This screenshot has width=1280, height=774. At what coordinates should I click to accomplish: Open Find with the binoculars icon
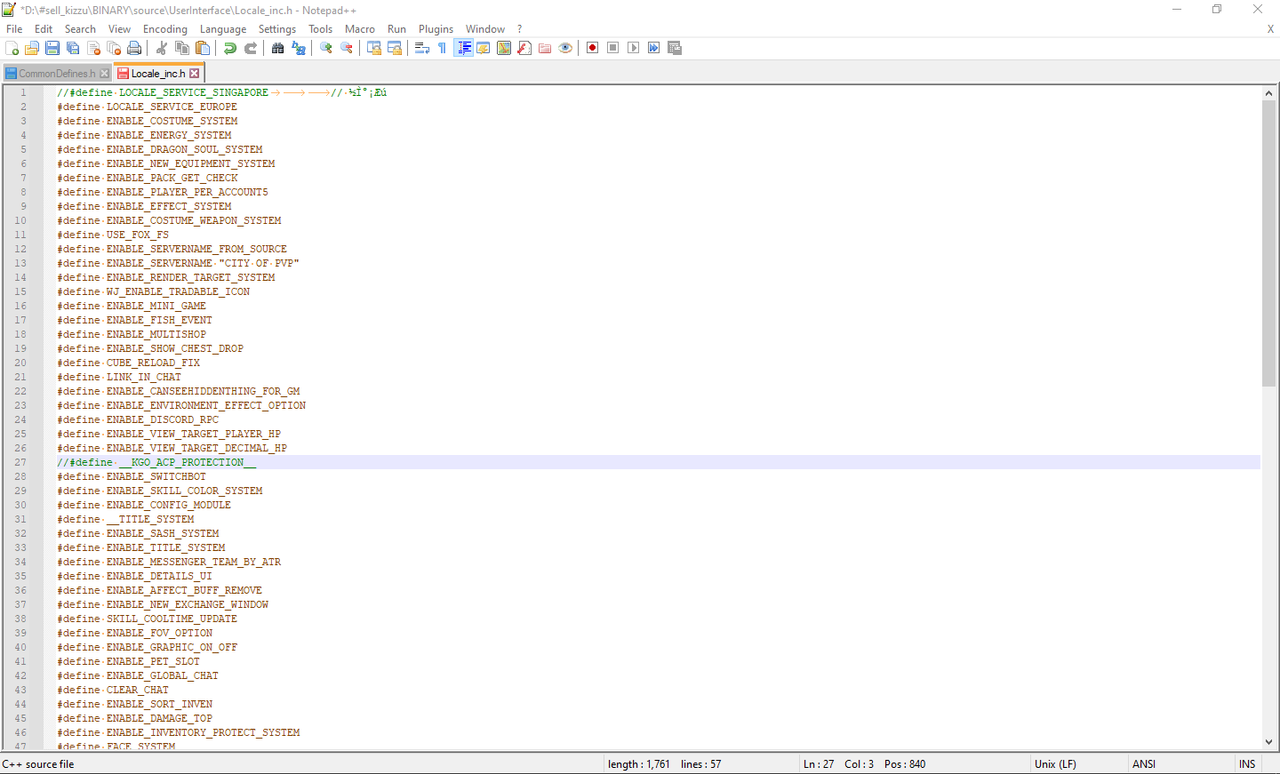(x=278, y=48)
